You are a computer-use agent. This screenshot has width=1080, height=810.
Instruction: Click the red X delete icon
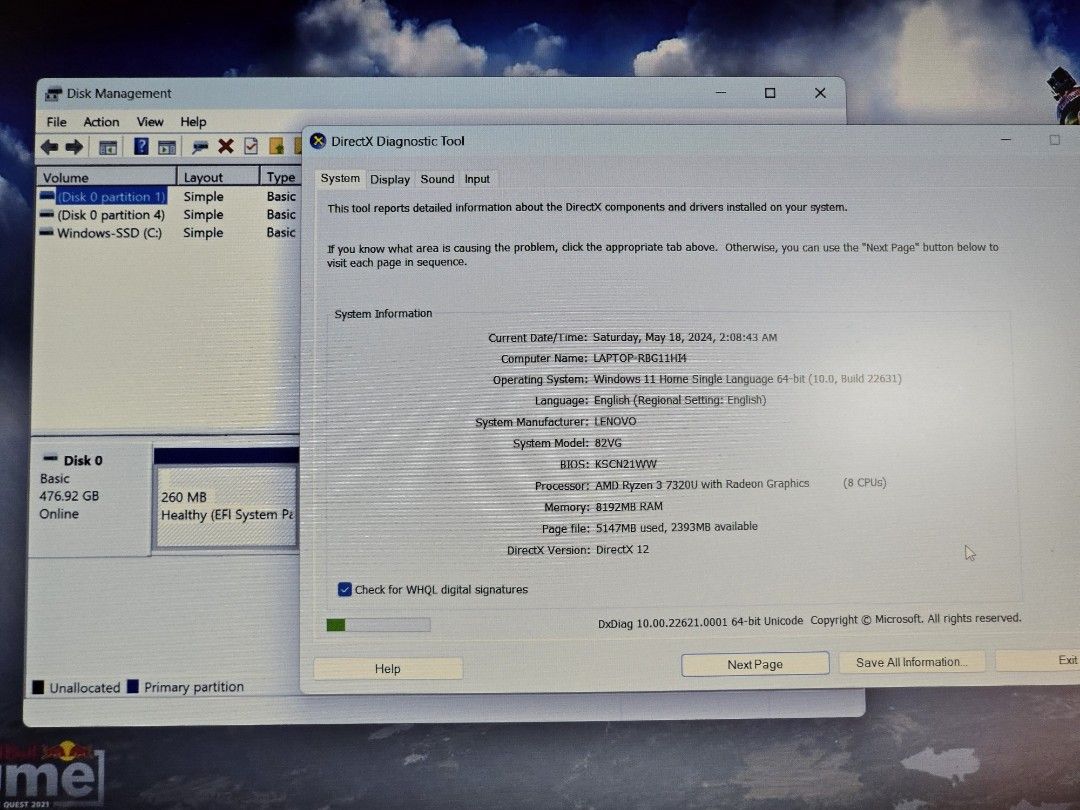226,147
